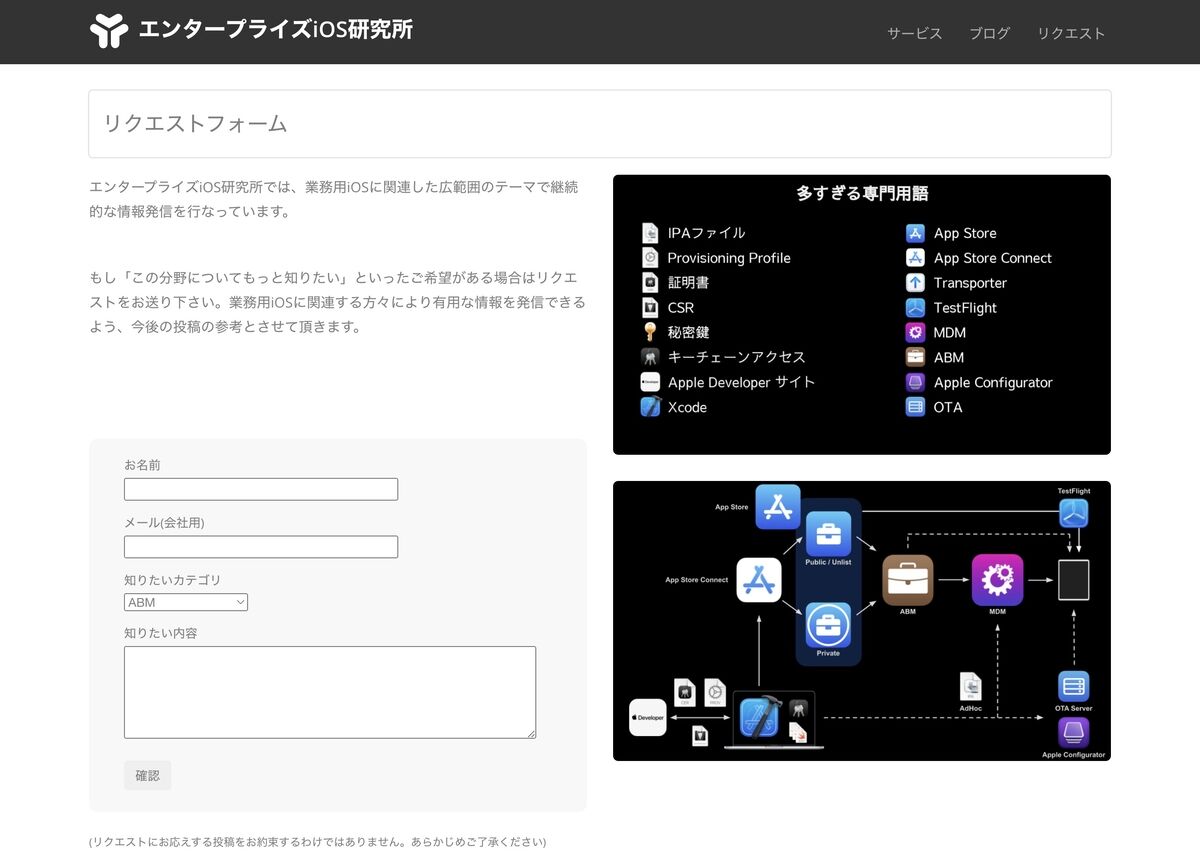Click the large App Store icon in diagram

tap(778, 507)
